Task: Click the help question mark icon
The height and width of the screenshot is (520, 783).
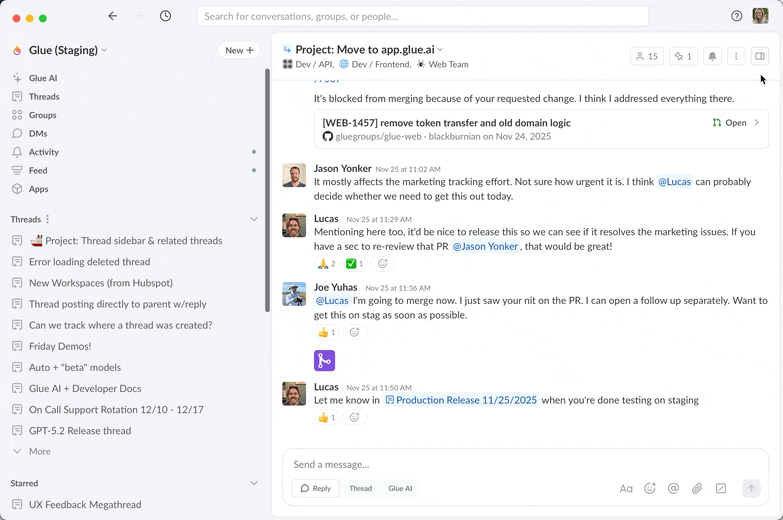Action: (x=737, y=16)
